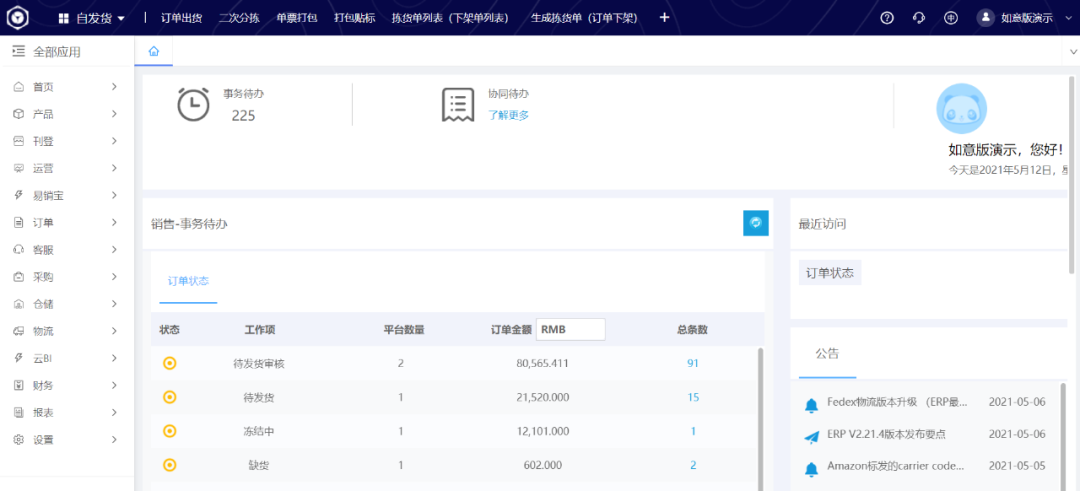Switch to the 订单状态 tab

coord(188,281)
